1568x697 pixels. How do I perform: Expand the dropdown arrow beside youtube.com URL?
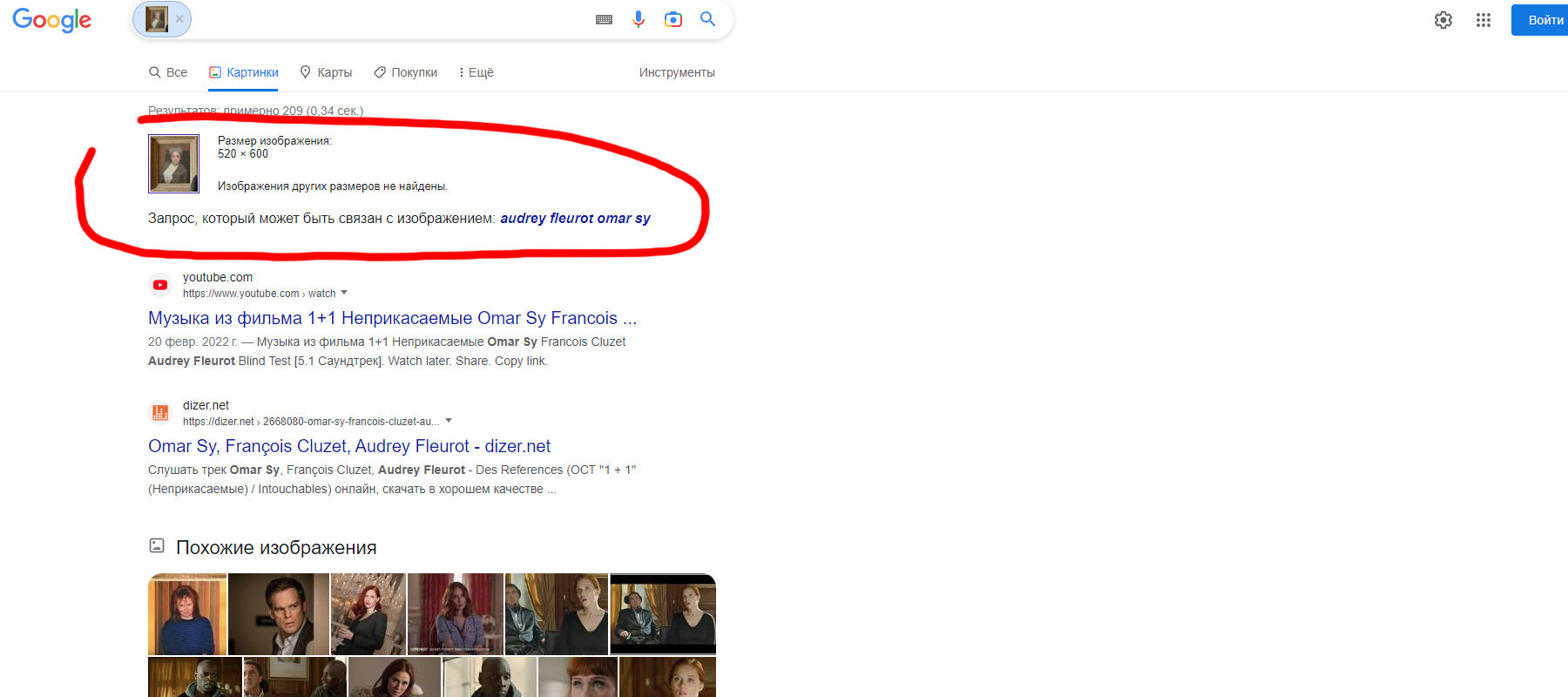[x=344, y=293]
